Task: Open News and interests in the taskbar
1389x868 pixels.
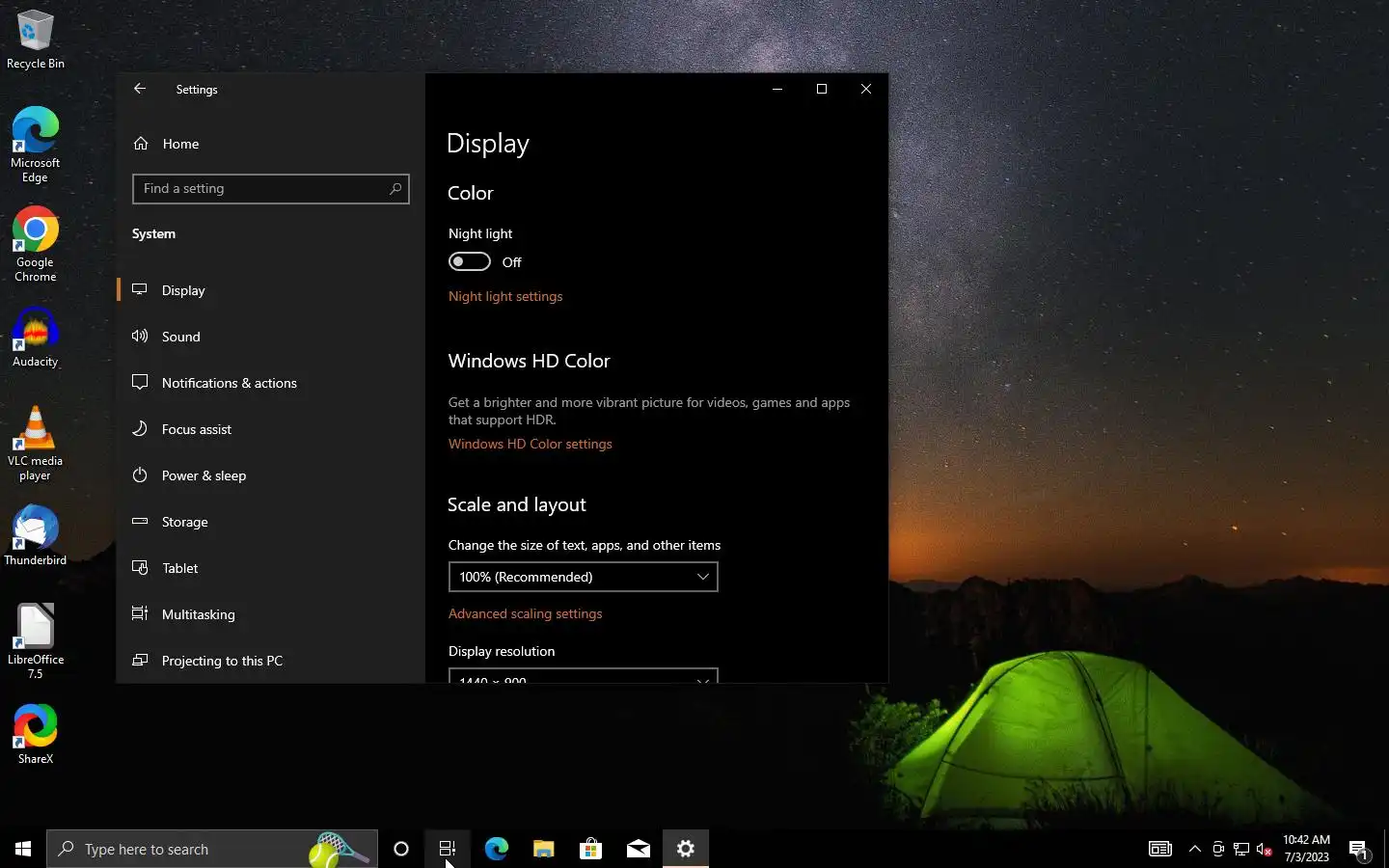Action: [1160, 849]
